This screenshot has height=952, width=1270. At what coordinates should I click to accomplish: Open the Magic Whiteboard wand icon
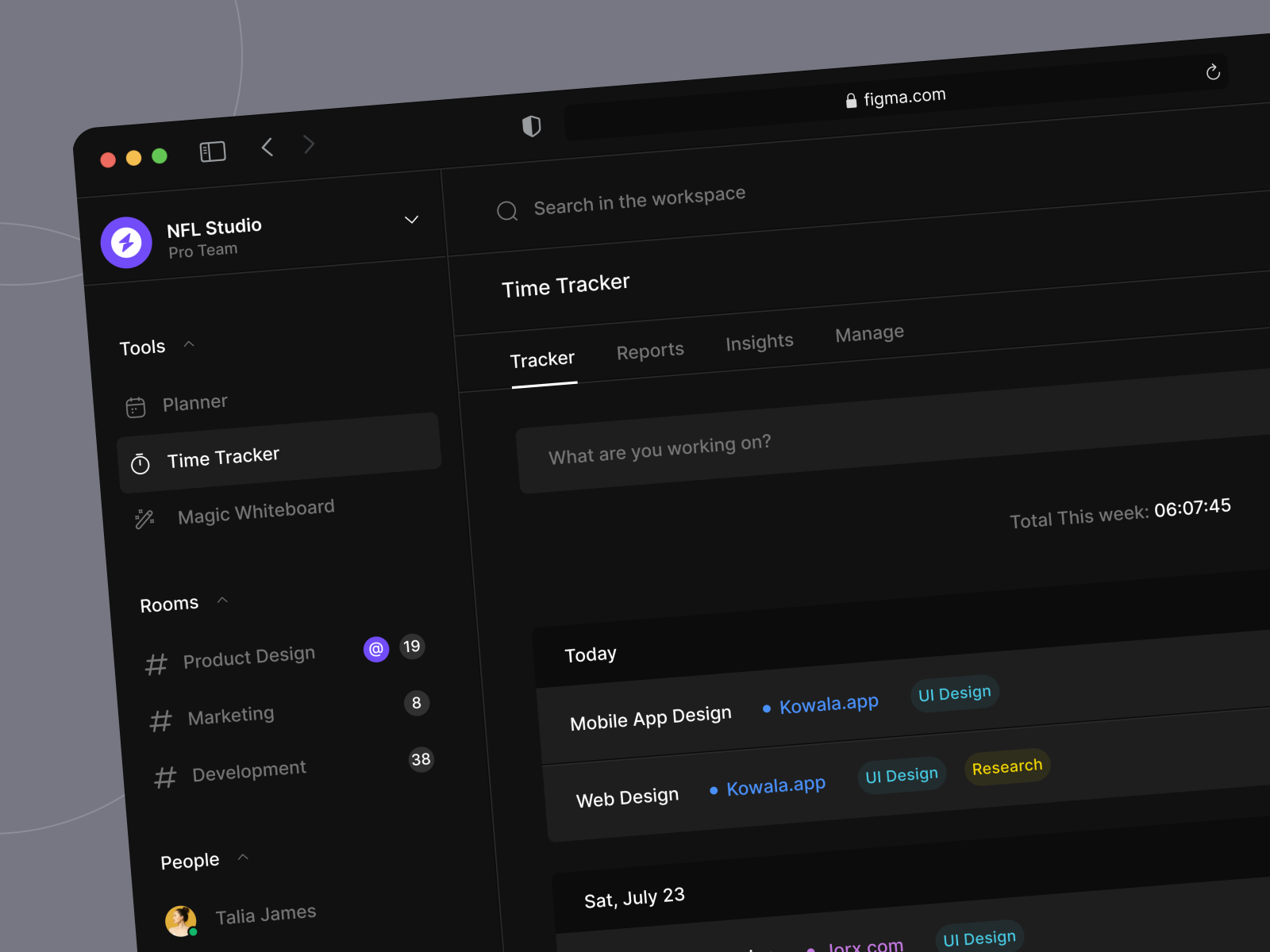click(144, 518)
